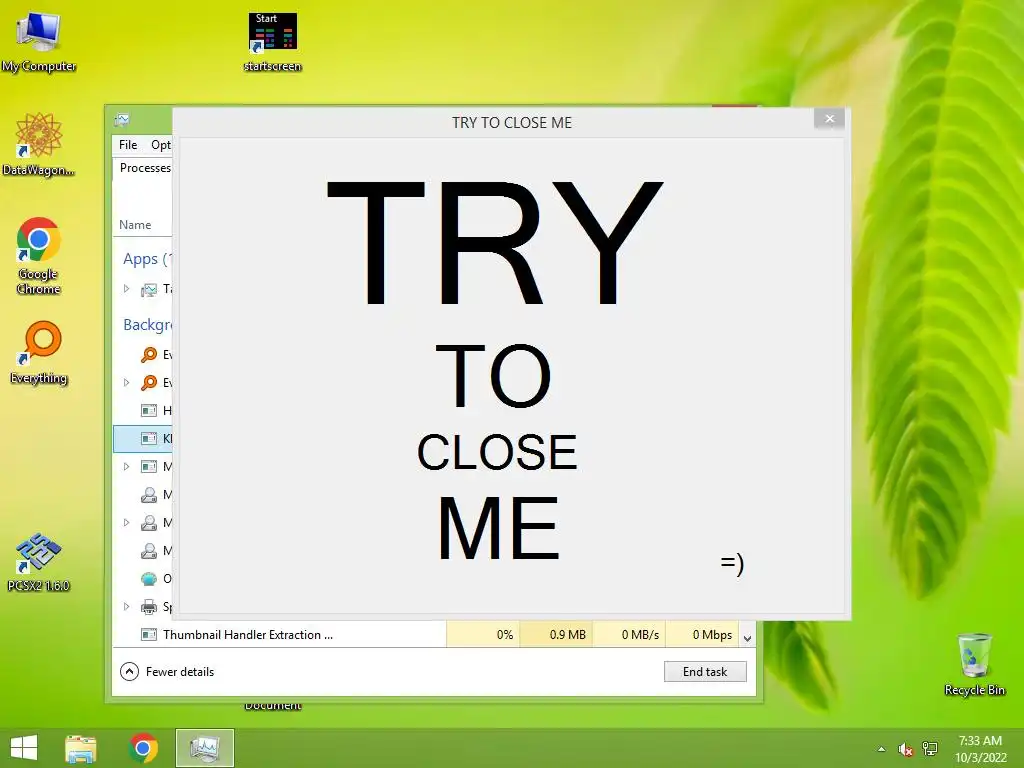Open the File menu in Task Manager

tap(128, 144)
